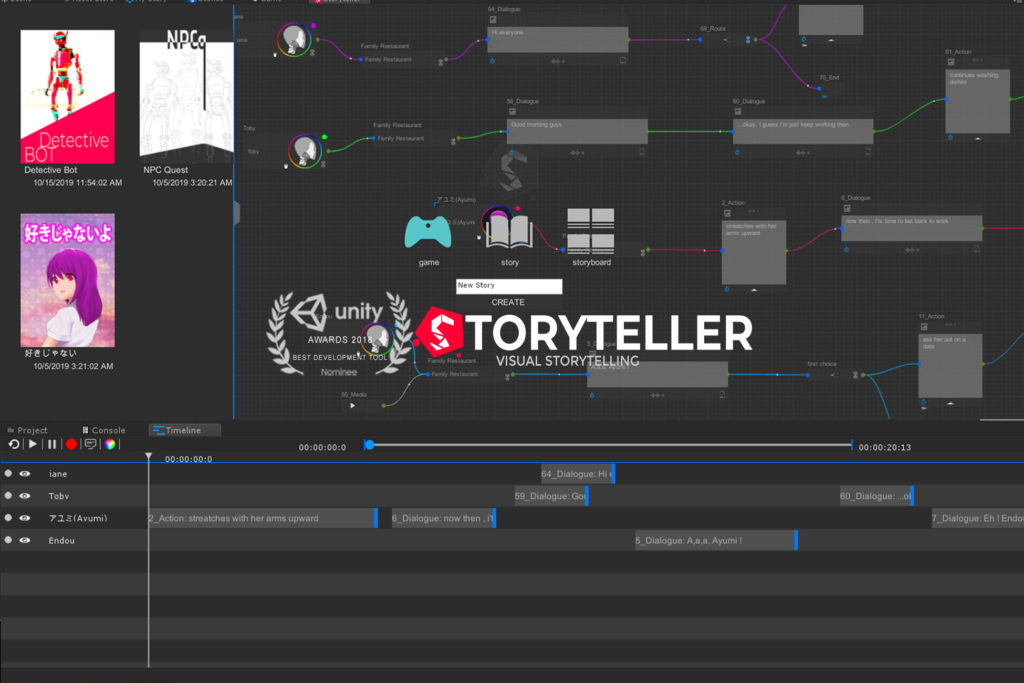Click the restart/loop icon in Timeline toolbar
The image size is (1024, 683).
pyautogui.click(x=13, y=444)
